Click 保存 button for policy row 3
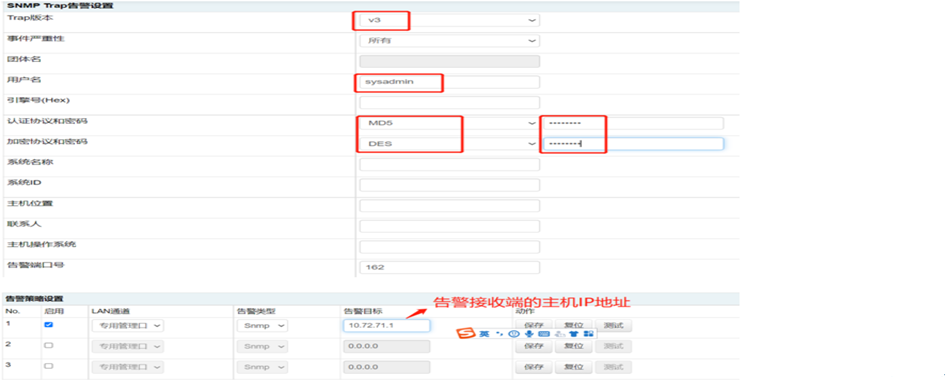This screenshot has width=947, height=383. (533, 367)
